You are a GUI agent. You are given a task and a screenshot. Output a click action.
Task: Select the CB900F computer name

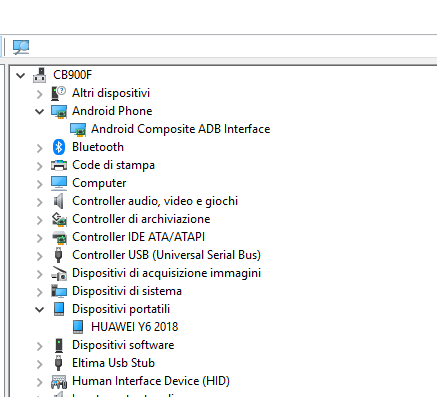[x=72, y=75]
